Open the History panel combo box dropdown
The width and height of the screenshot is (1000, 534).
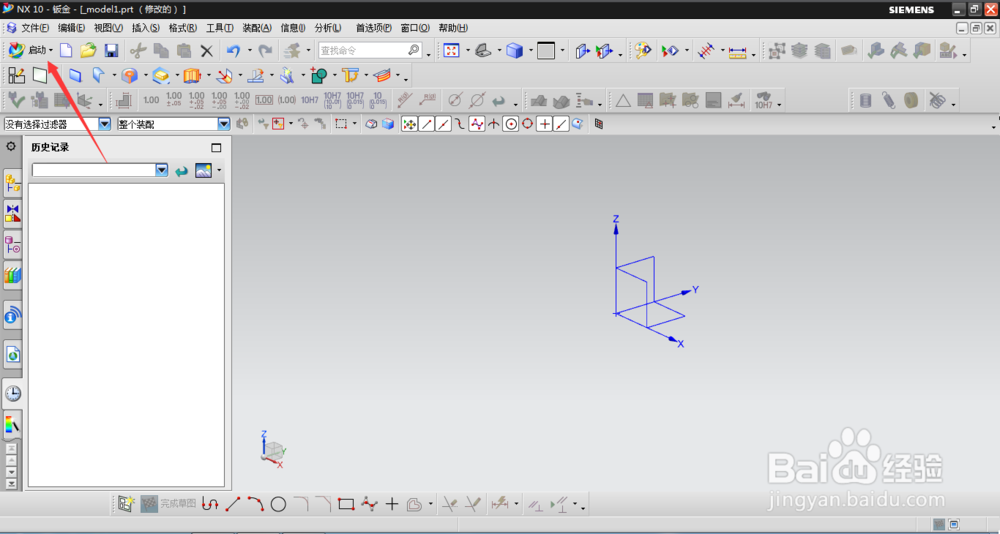tap(162, 170)
